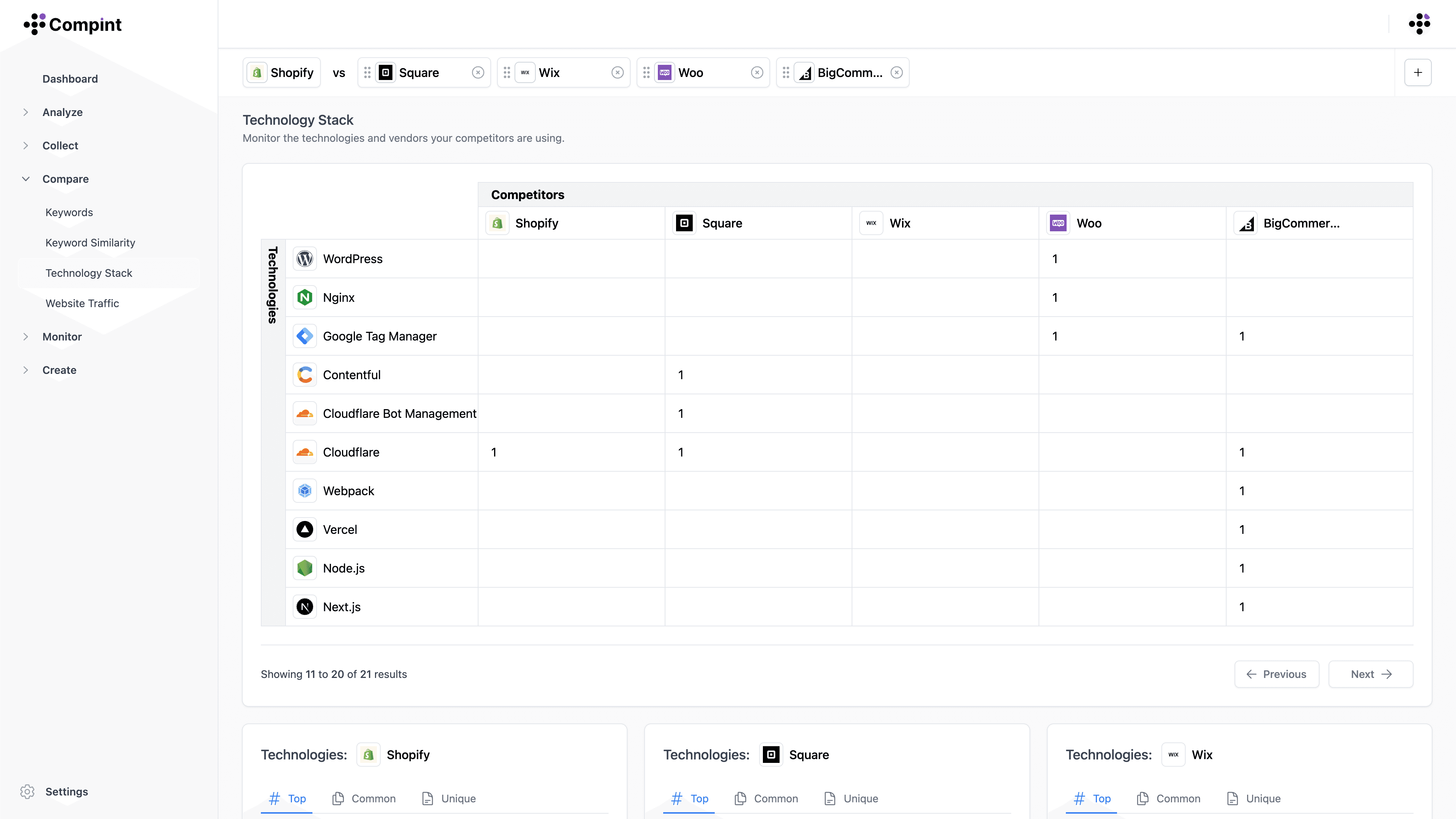Click the Node.js icon in table
This screenshot has height=819, width=1456.
pyautogui.click(x=304, y=568)
